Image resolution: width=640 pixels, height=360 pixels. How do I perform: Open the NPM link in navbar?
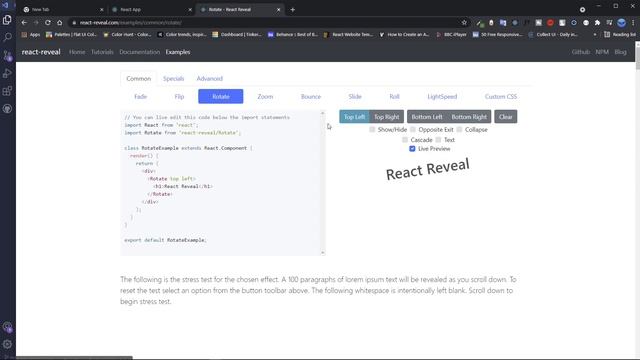pos(602,52)
